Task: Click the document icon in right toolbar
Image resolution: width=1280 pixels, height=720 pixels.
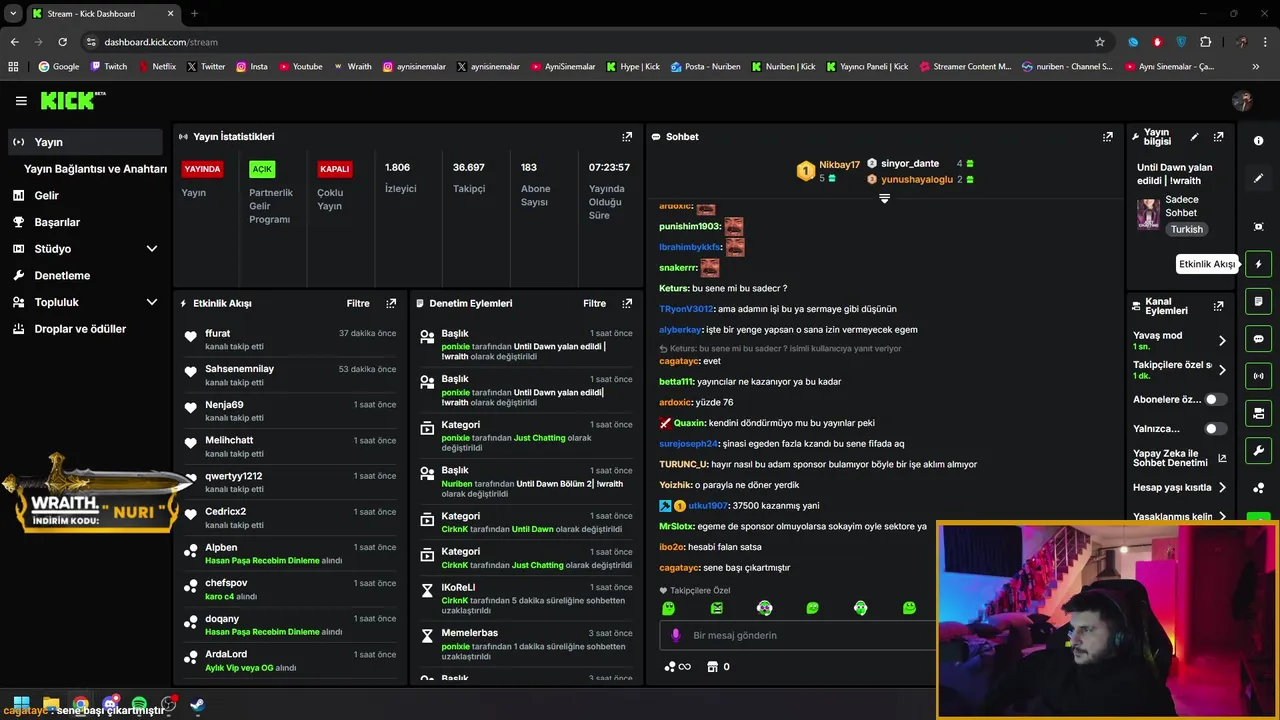Action: pyautogui.click(x=1258, y=301)
